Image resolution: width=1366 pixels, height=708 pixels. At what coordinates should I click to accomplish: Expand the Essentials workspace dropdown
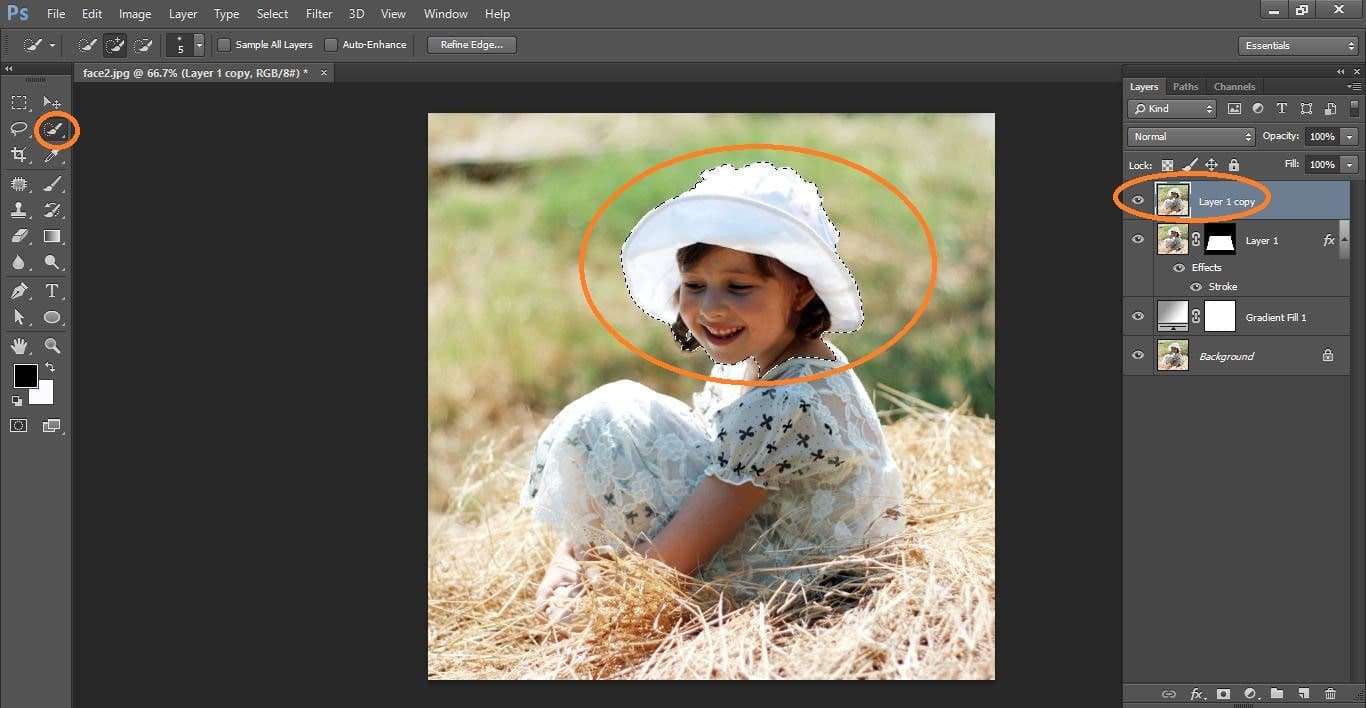pyautogui.click(x=1297, y=46)
